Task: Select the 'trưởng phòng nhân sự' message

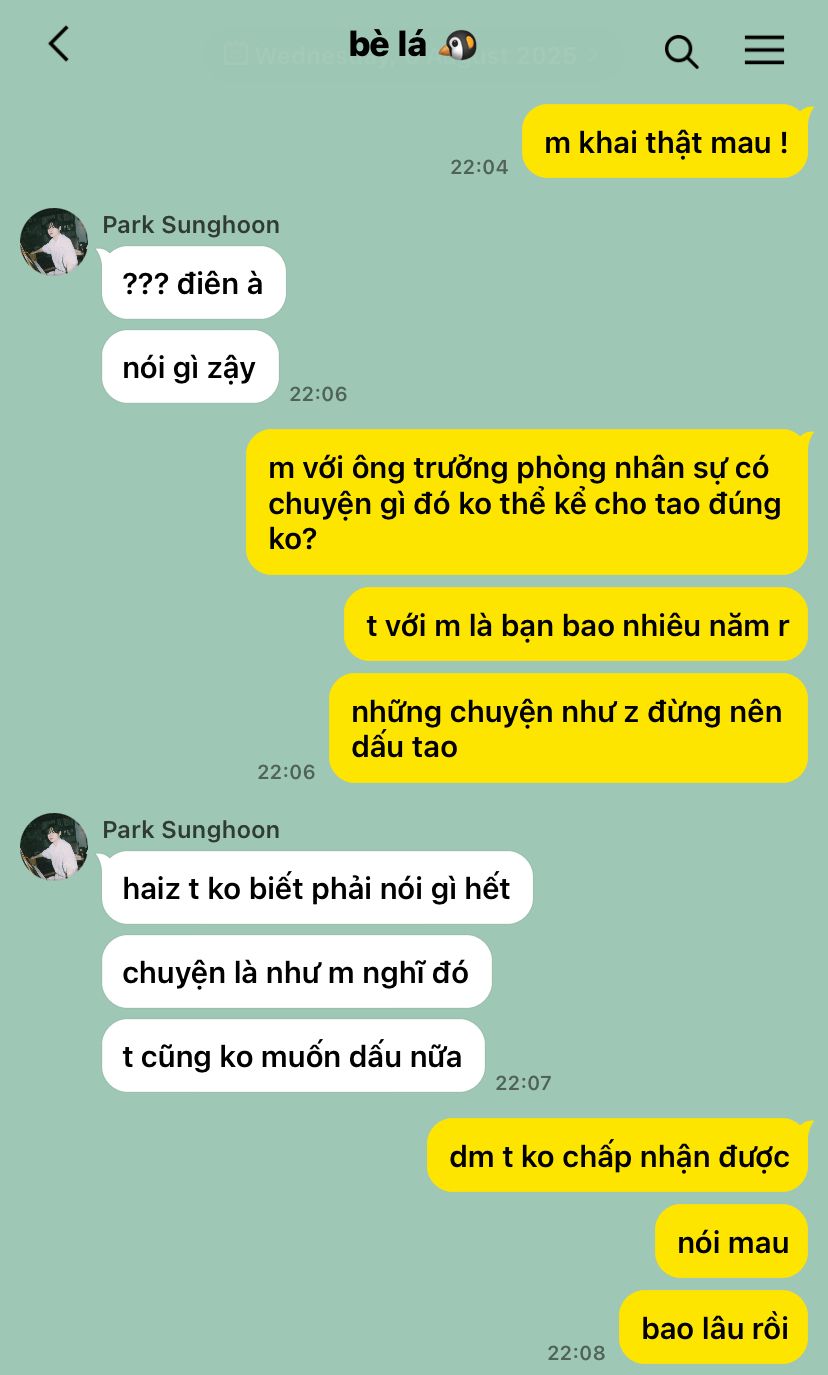Action: click(527, 502)
